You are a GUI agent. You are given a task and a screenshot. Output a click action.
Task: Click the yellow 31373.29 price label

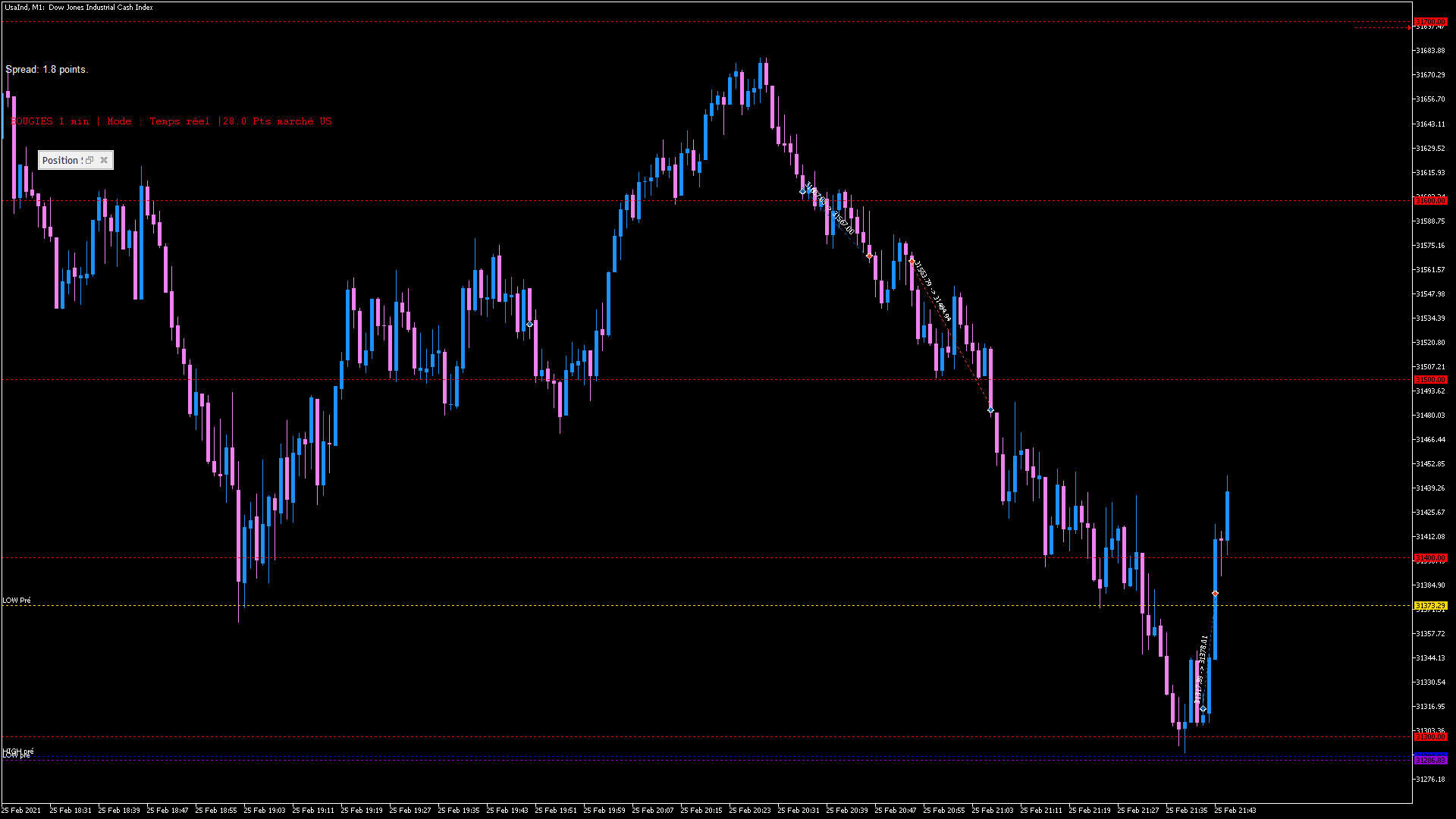[x=1430, y=605]
